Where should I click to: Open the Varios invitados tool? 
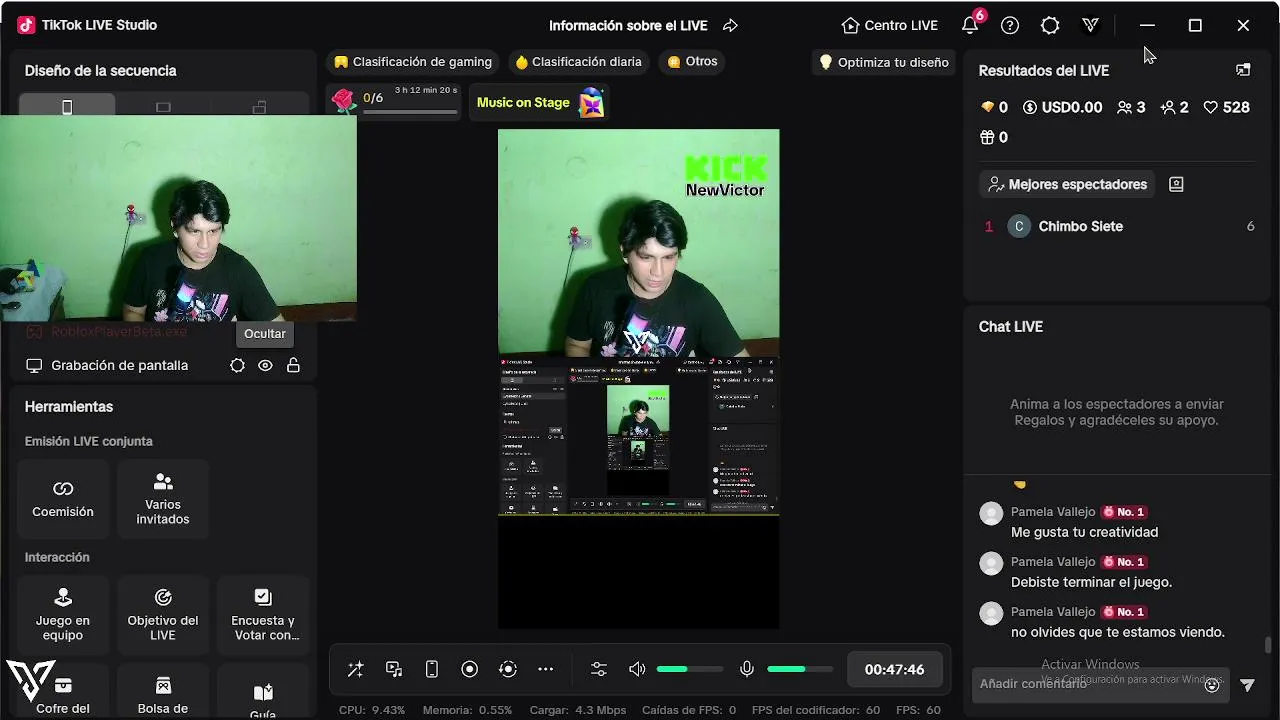[x=163, y=499]
